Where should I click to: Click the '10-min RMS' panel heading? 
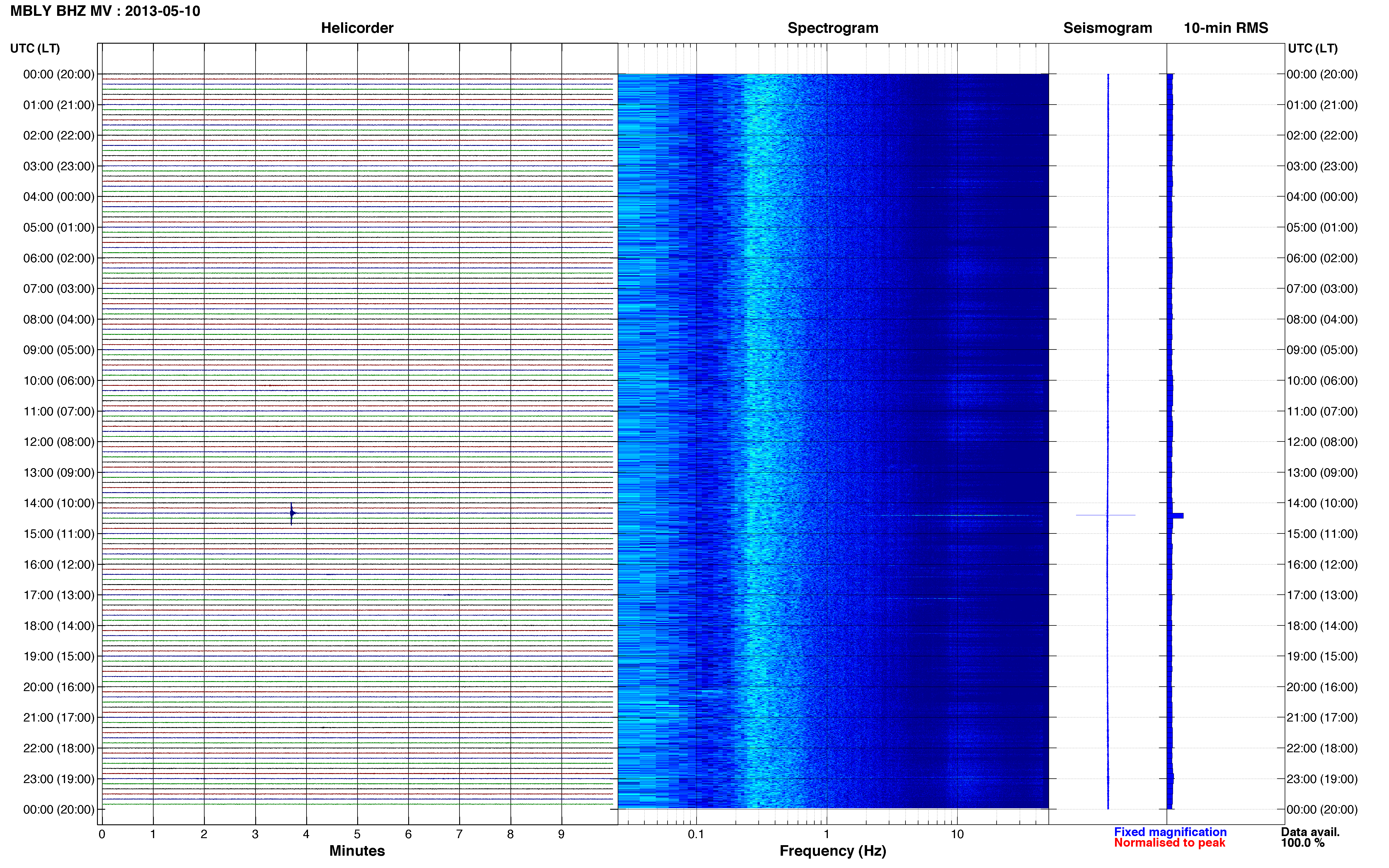coord(1225,28)
